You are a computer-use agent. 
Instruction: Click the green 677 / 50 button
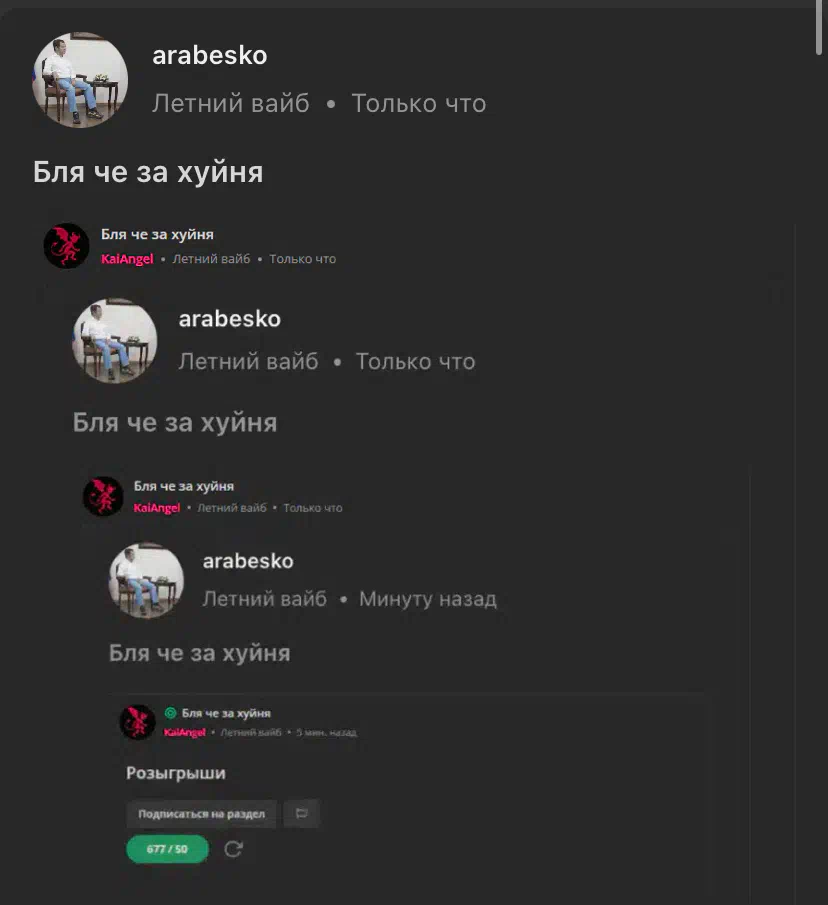tap(167, 849)
